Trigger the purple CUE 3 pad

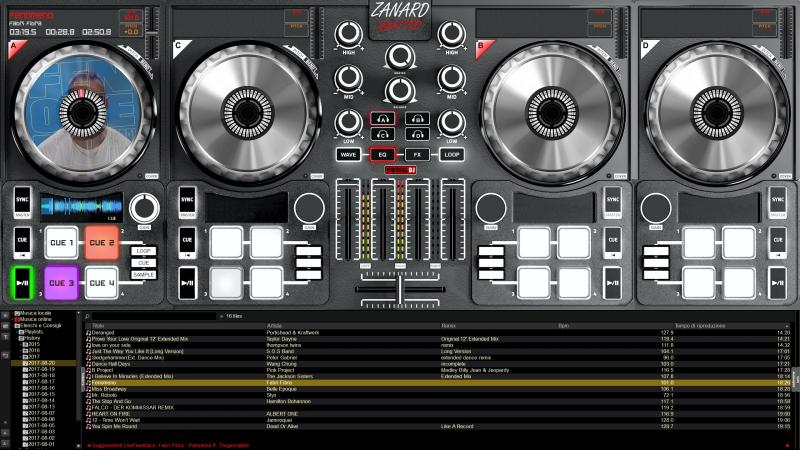pyautogui.click(x=62, y=283)
